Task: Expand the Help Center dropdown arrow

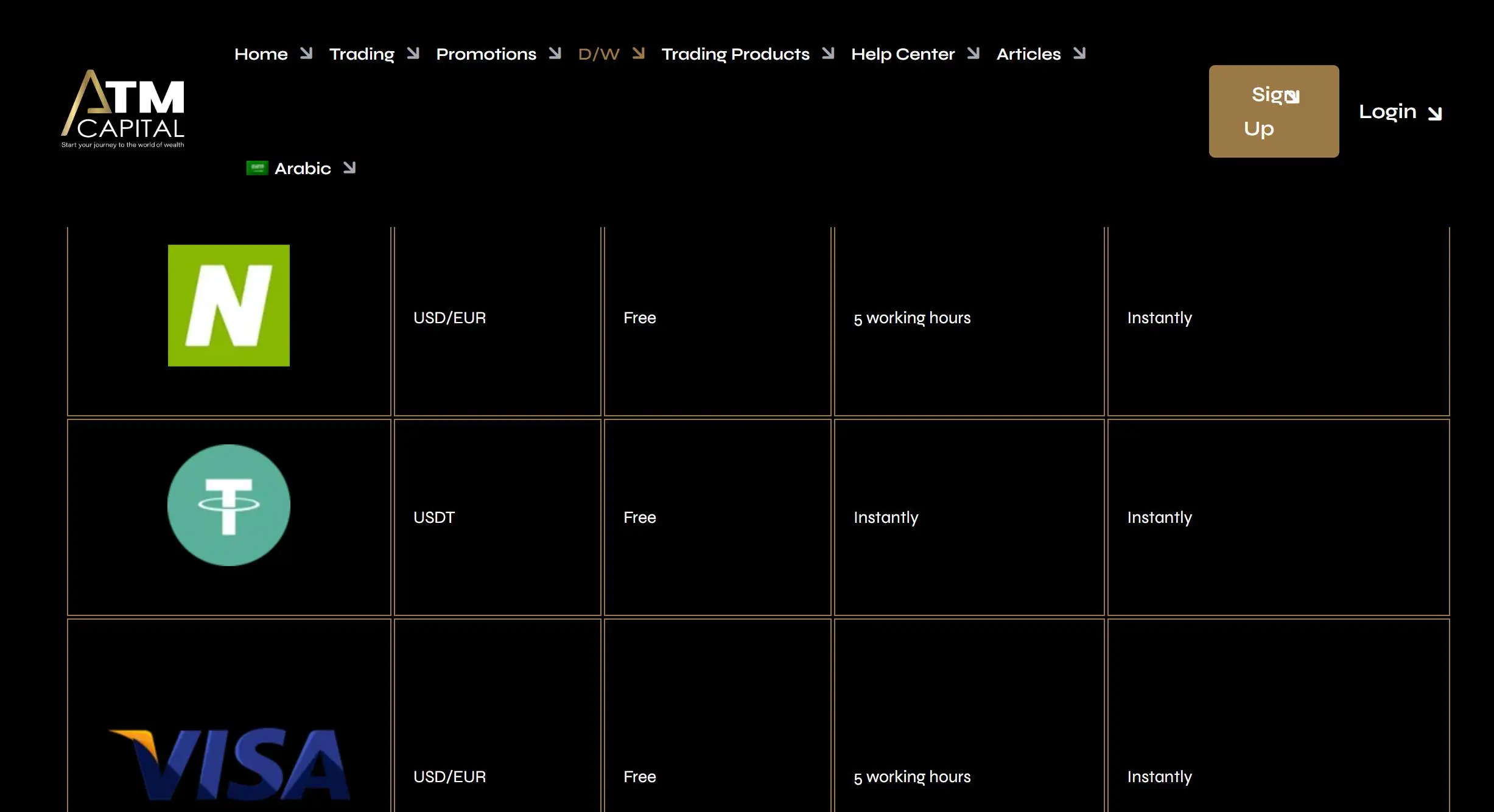Action: coord(973,54)
